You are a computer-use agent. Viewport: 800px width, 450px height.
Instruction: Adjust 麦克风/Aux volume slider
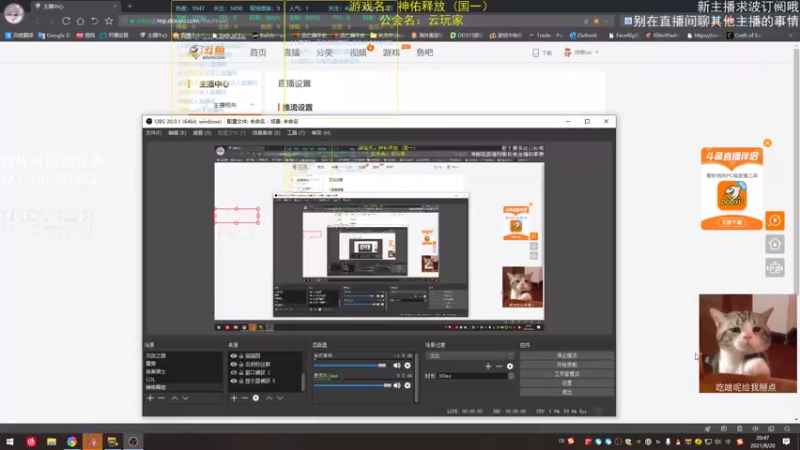(x=353, y=385)
